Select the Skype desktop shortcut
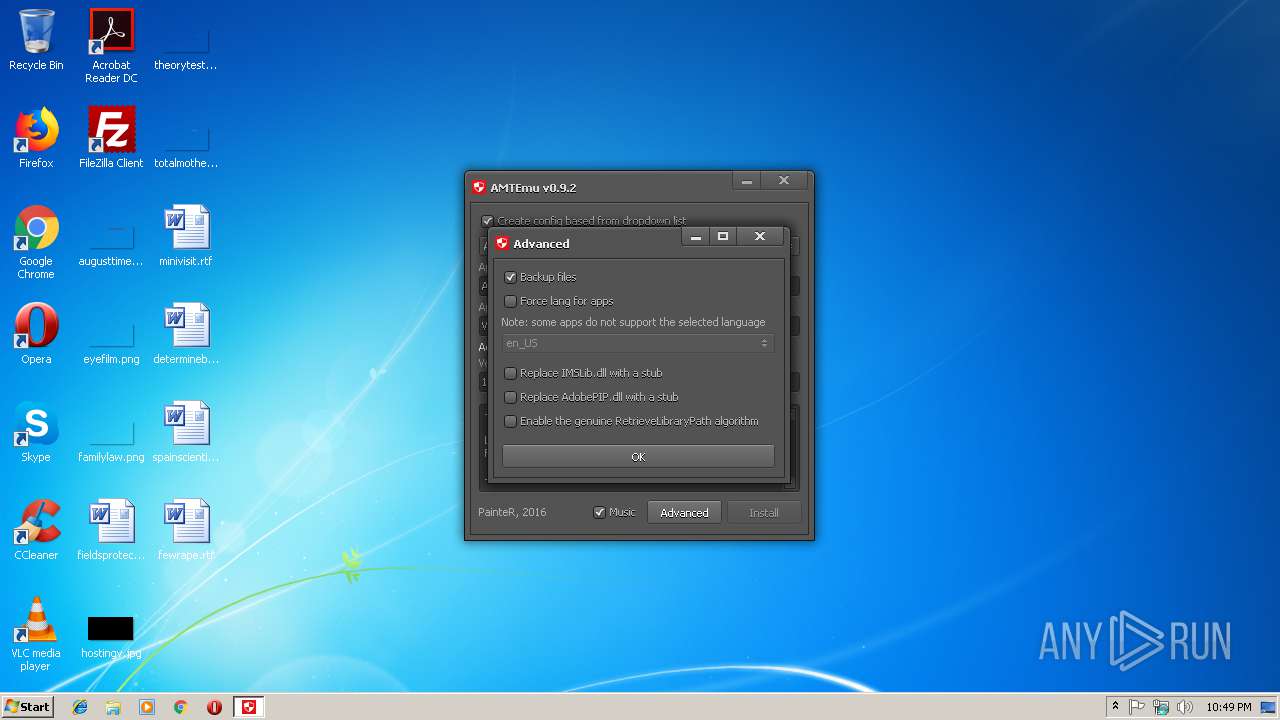 36,432
